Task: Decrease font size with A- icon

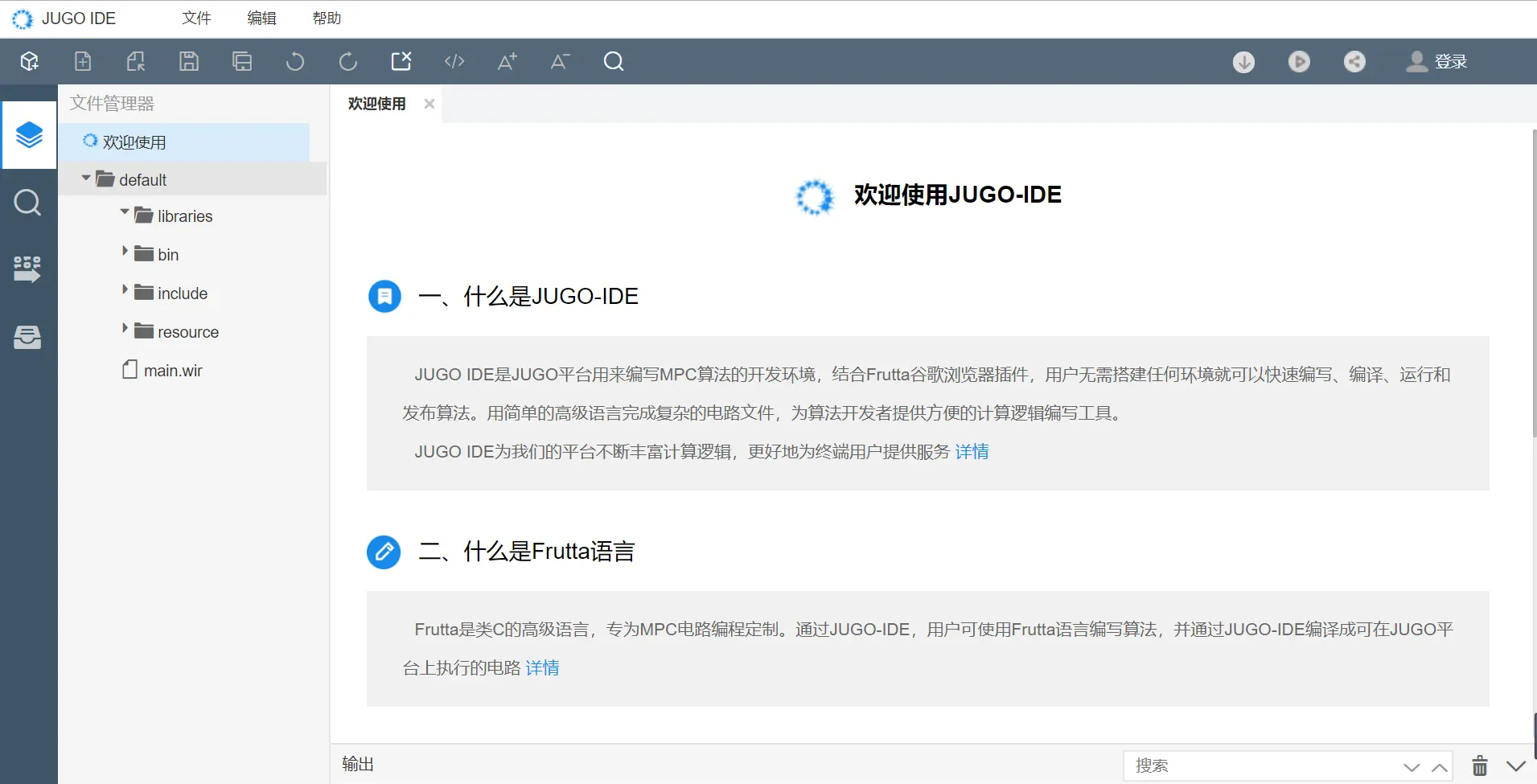Action: 561,61
